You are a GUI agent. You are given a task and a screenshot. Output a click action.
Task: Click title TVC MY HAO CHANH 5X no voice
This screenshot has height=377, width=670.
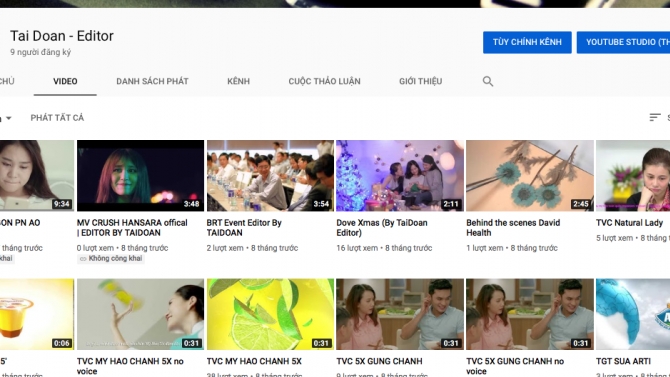coord(130,366)
